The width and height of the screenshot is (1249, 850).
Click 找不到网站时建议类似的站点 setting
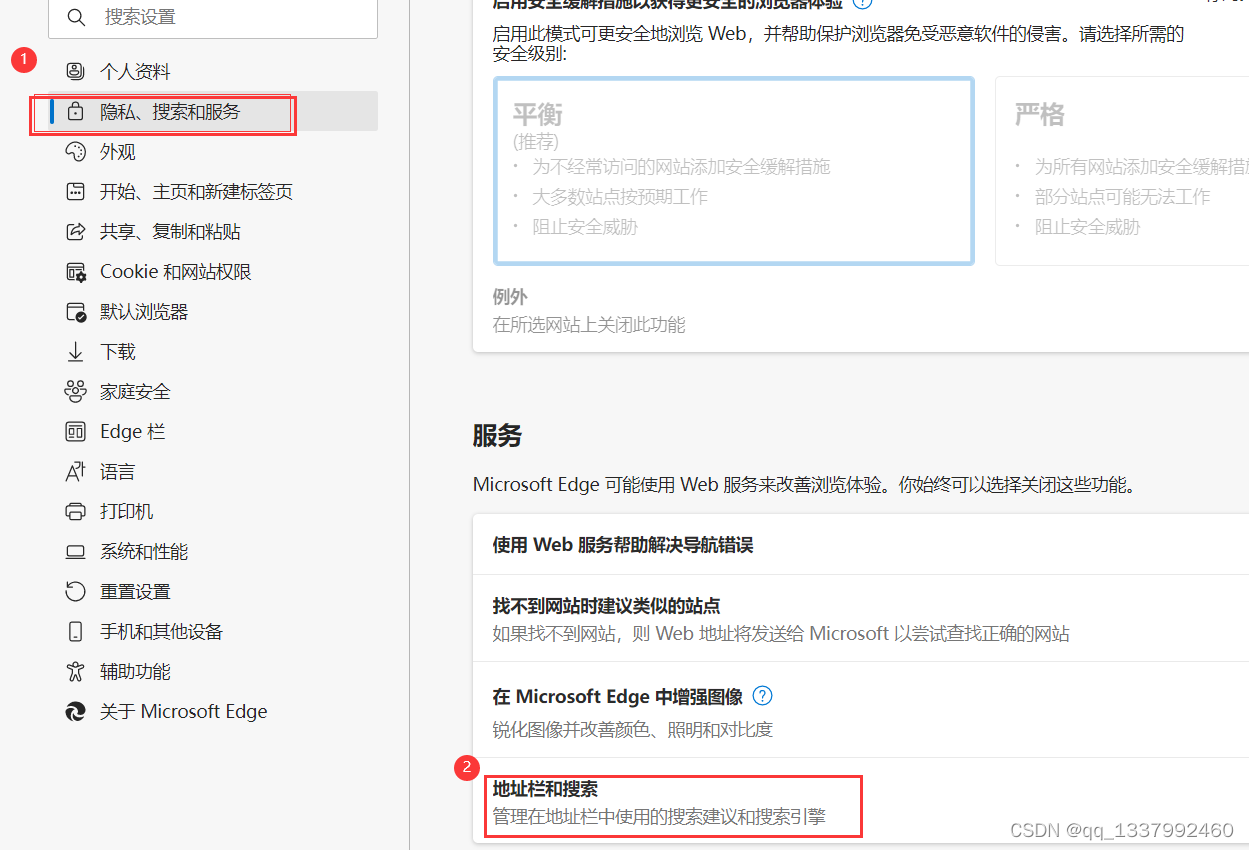click(861, 618)
